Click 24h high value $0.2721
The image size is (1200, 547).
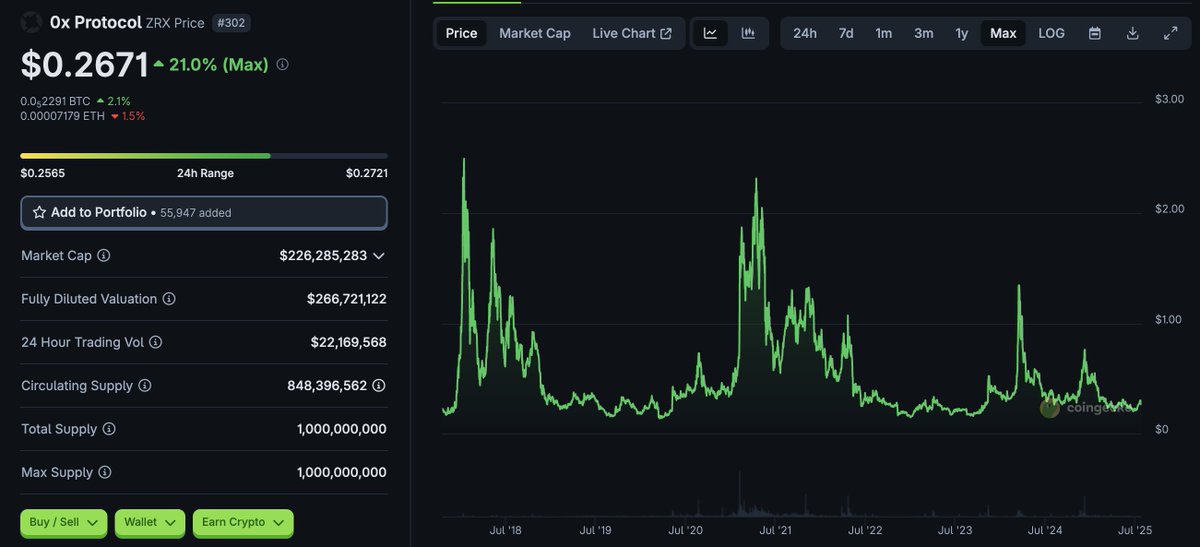[x=367, y=173]
